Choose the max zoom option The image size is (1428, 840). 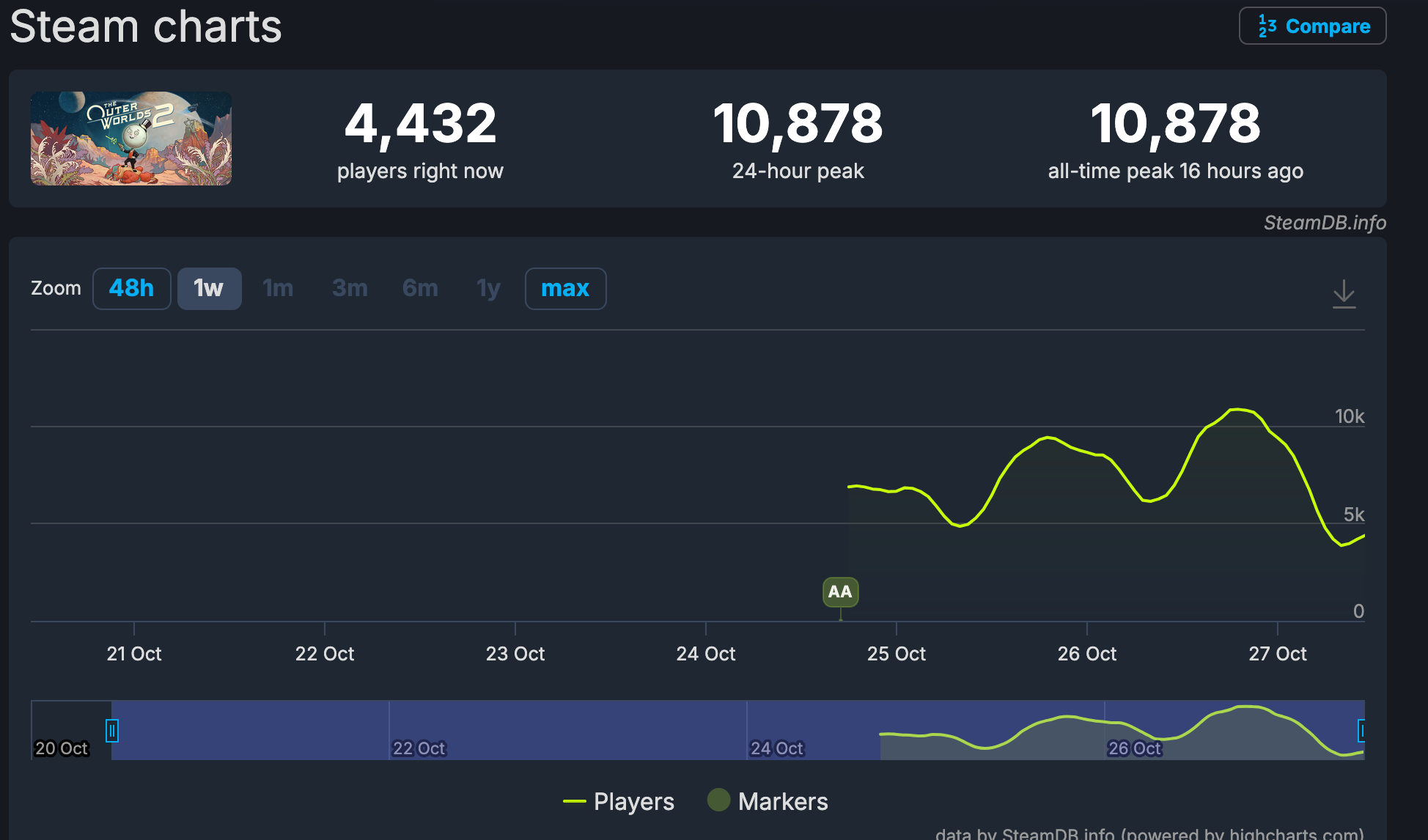tap(565, 288)
